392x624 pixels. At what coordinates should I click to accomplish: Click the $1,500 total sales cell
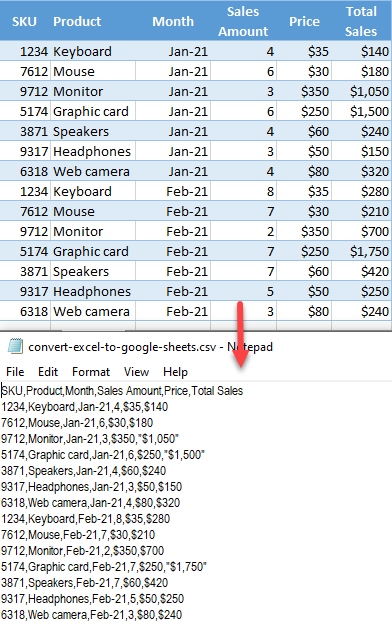361,111
